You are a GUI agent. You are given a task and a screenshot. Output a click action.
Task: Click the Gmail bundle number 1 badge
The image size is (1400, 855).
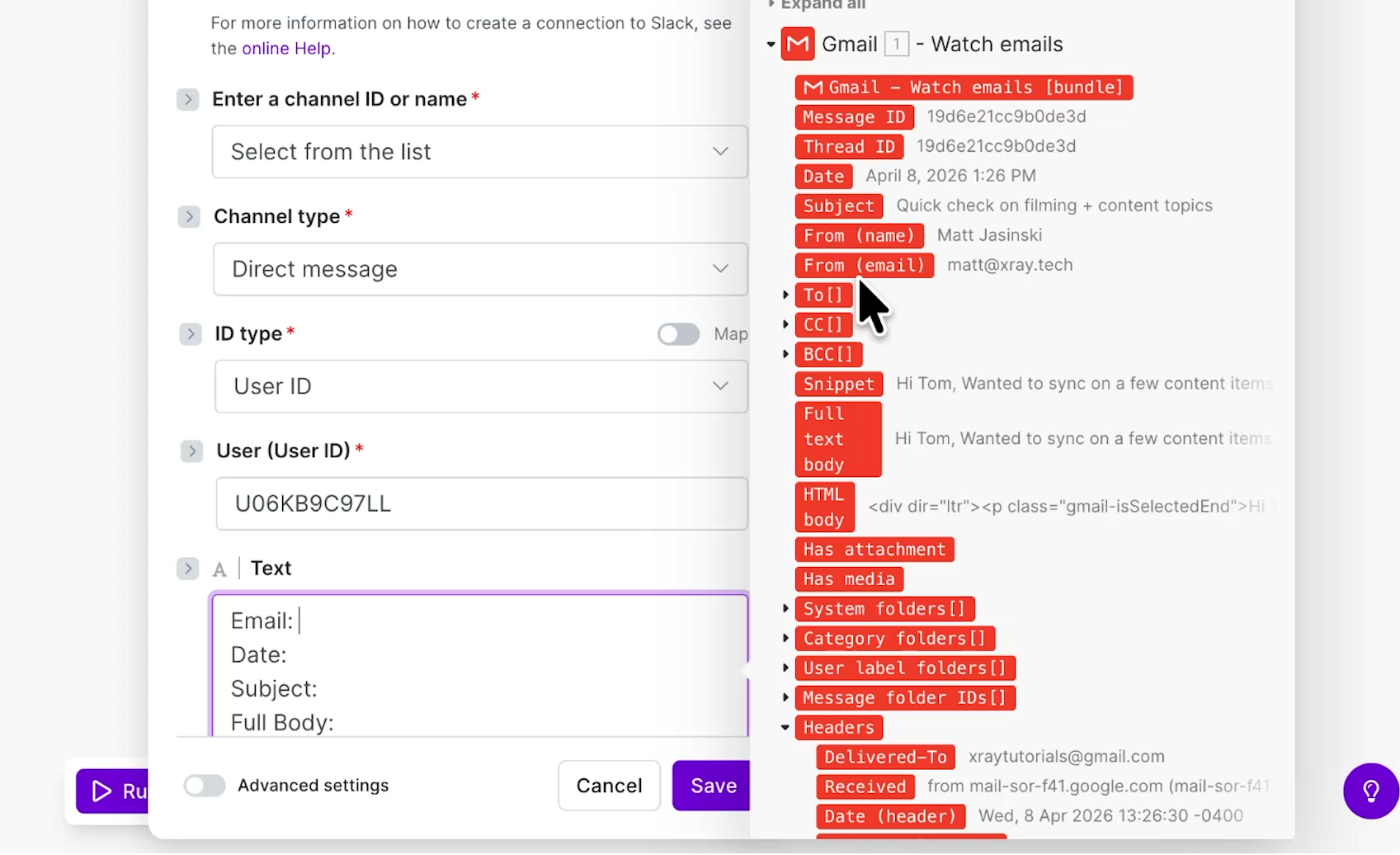(x=897, y=44)
